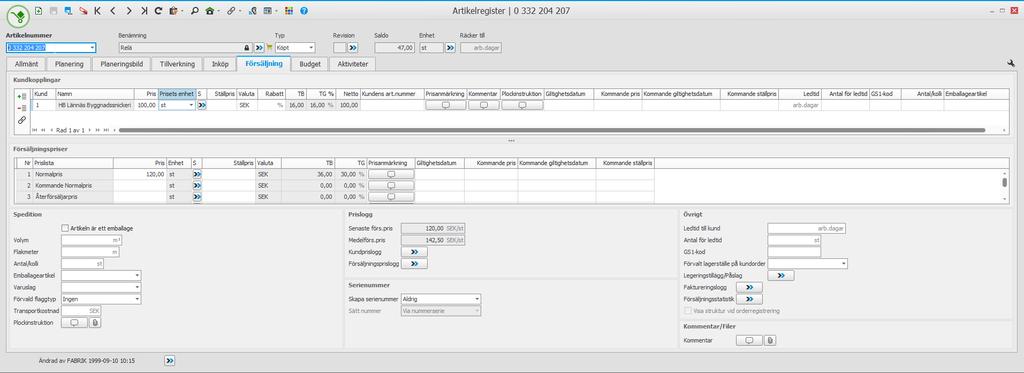This screenshot has width=1024, height=373.
Task: Open Skapa serienummer dropdown
Action: click(477, 299)
